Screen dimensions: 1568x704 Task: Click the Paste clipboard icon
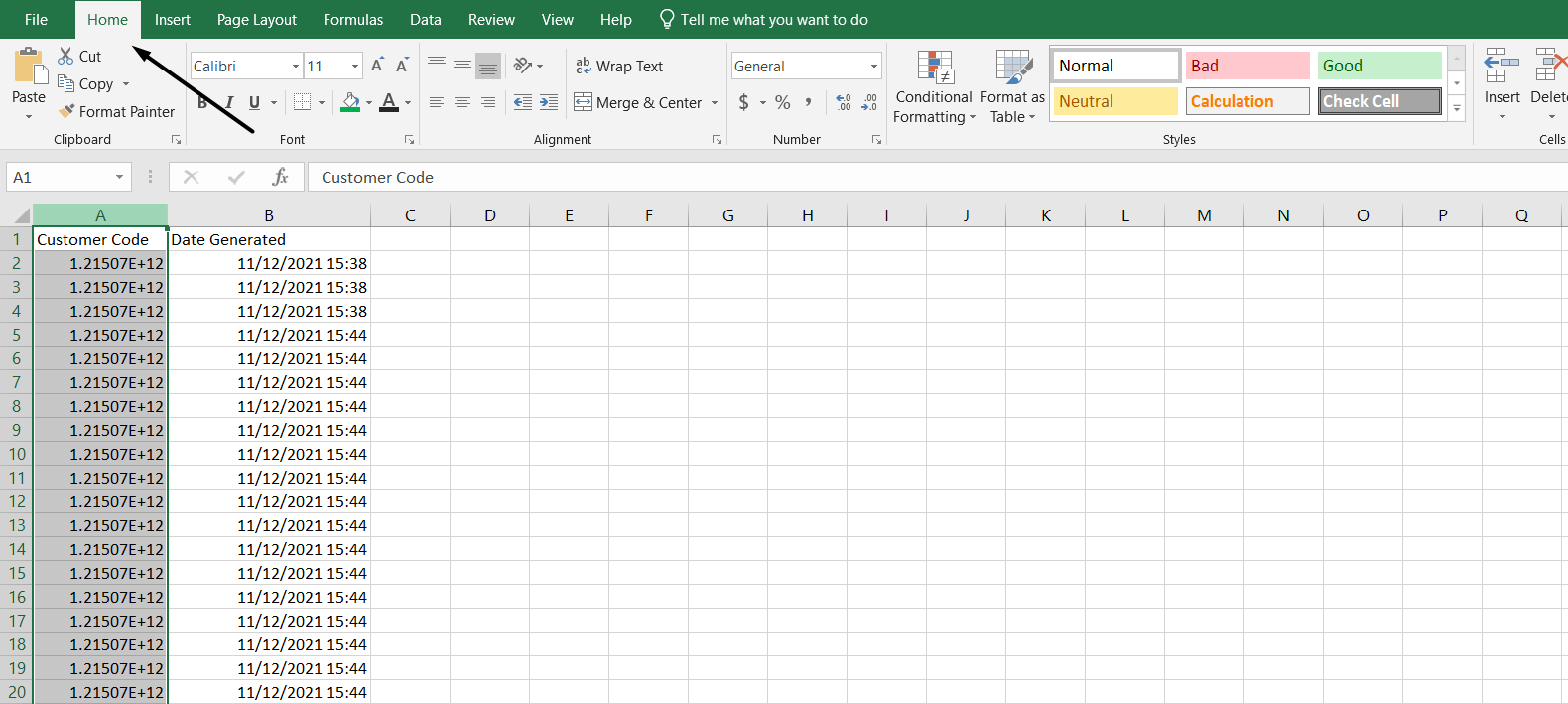pyautogui.click(x=29, y=66)
